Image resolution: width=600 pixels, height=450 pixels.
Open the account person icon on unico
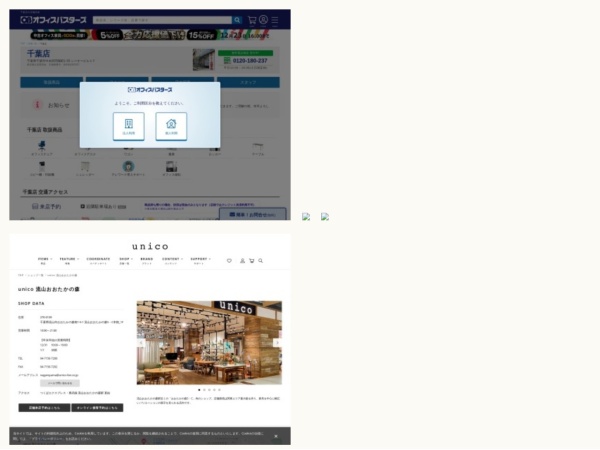click(242, 261)
